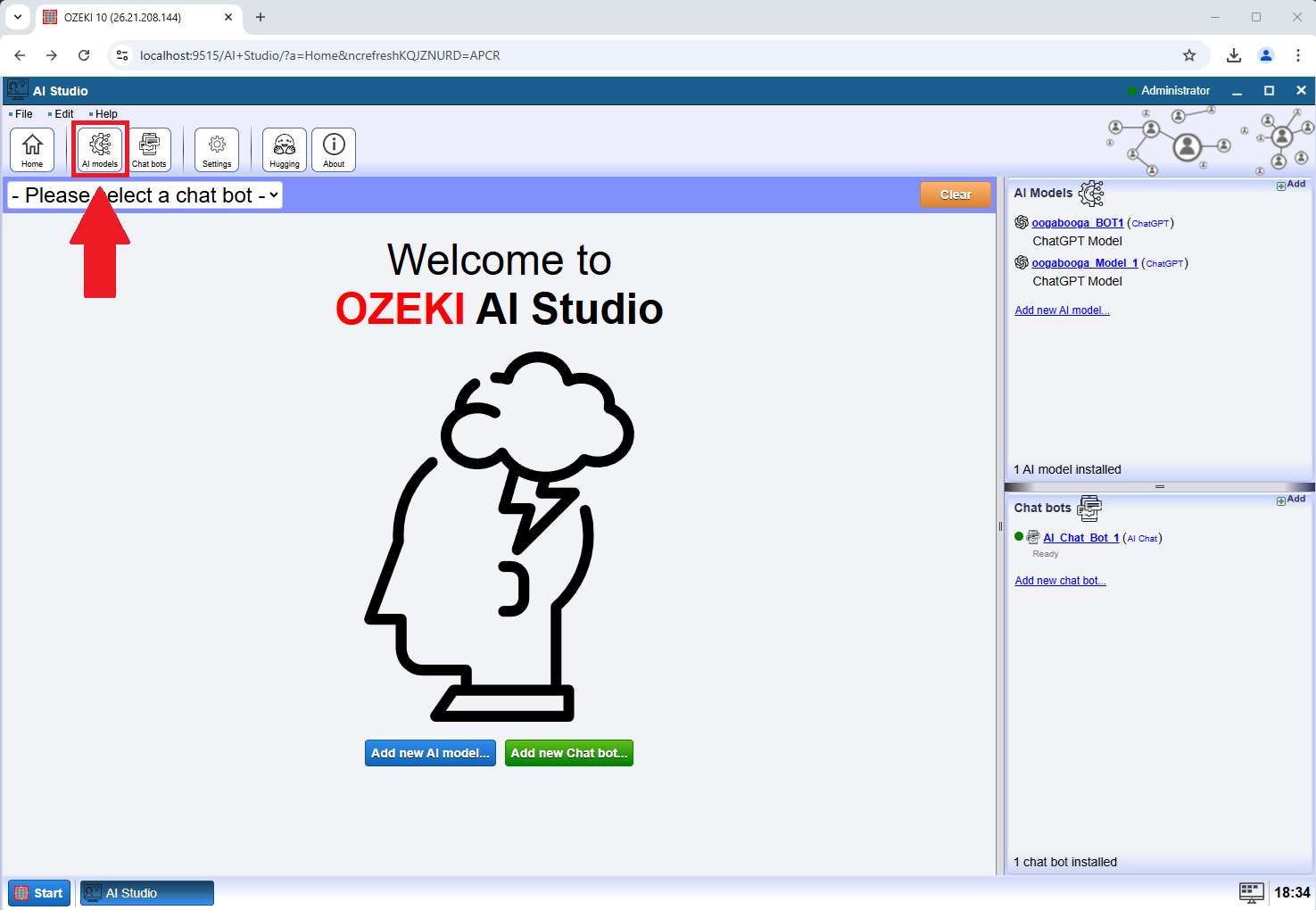Click the blue Add new AI model button
Screen dimensions: 1316x910
(430, 753)
